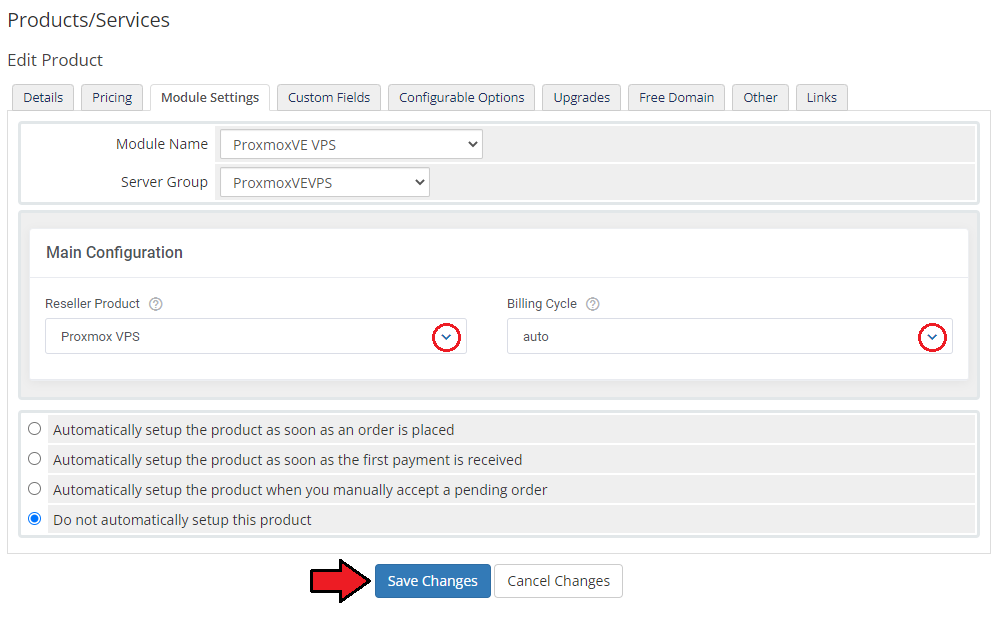Screen dimensions: 998x620
Task: Open the Module Name dropdown
Action: coord(351,144)
